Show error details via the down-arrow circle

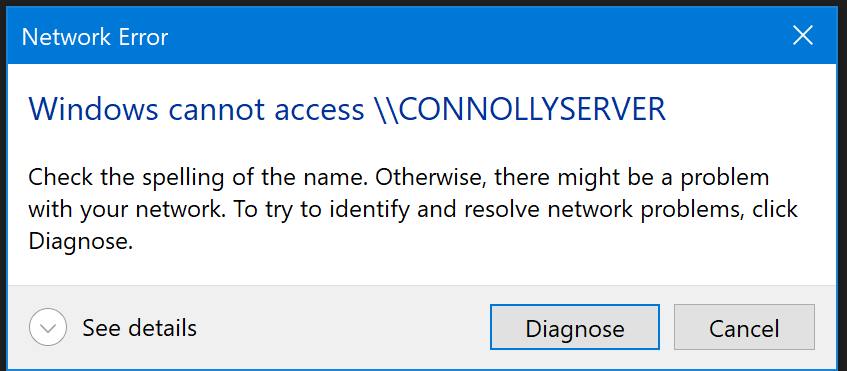(x=48, y=327)
